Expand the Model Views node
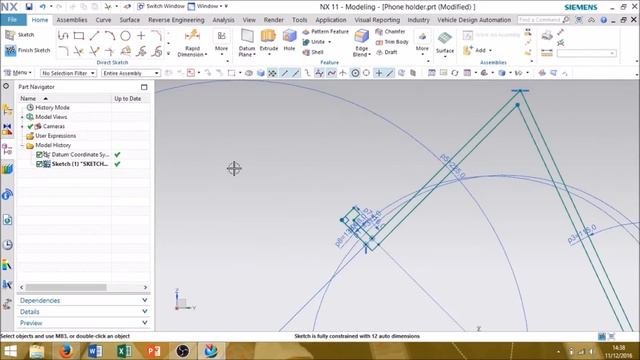The image size is (640, 360). point(22,117)
